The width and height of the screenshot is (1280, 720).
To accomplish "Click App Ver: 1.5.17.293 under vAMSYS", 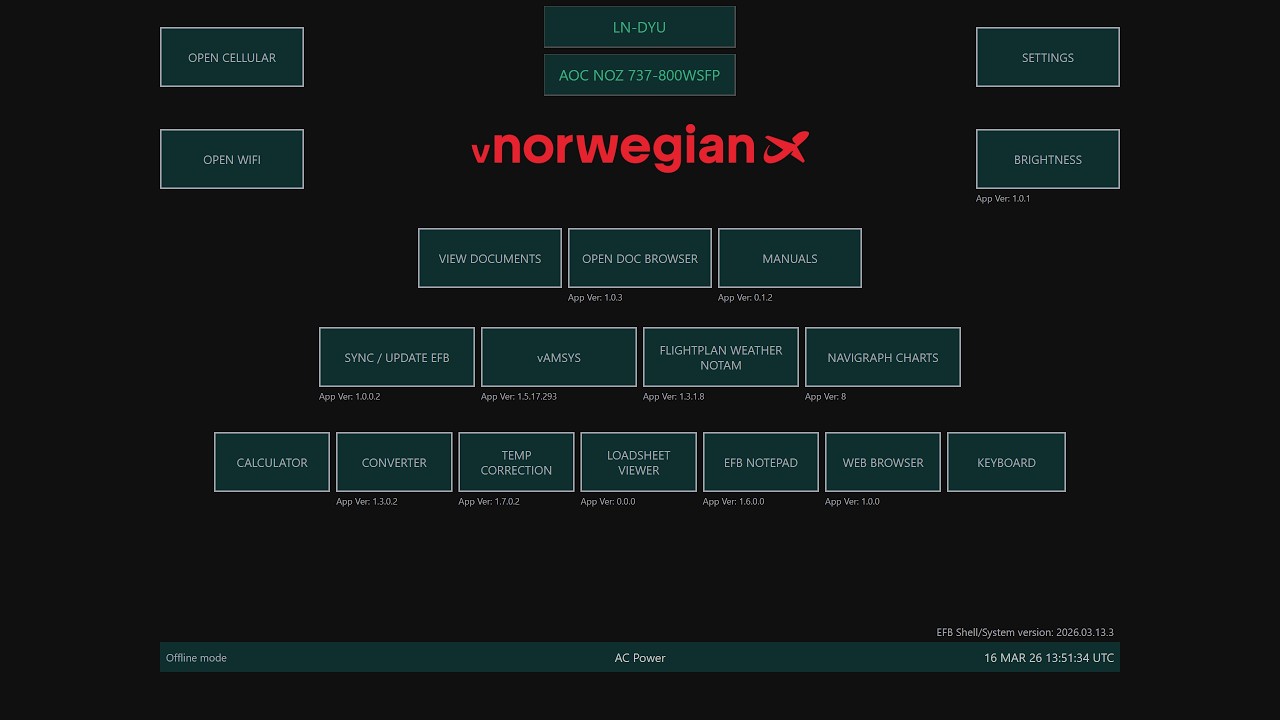I will click(x=519, y=396).
